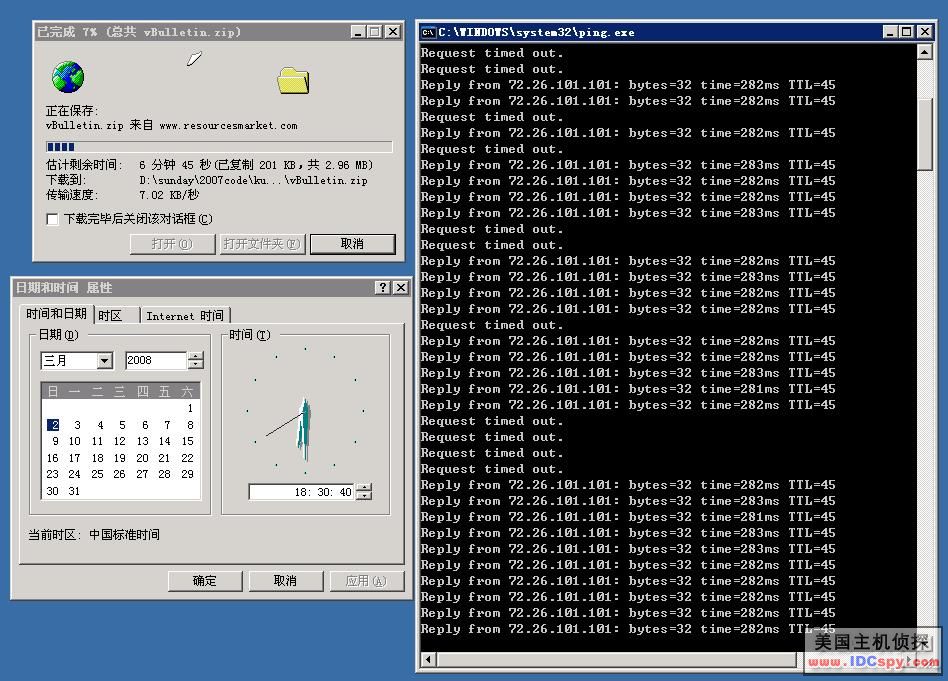Click 应用 in Date and Time dialog
The width and height of the screenshot is (948, 681).
(366, 581)
